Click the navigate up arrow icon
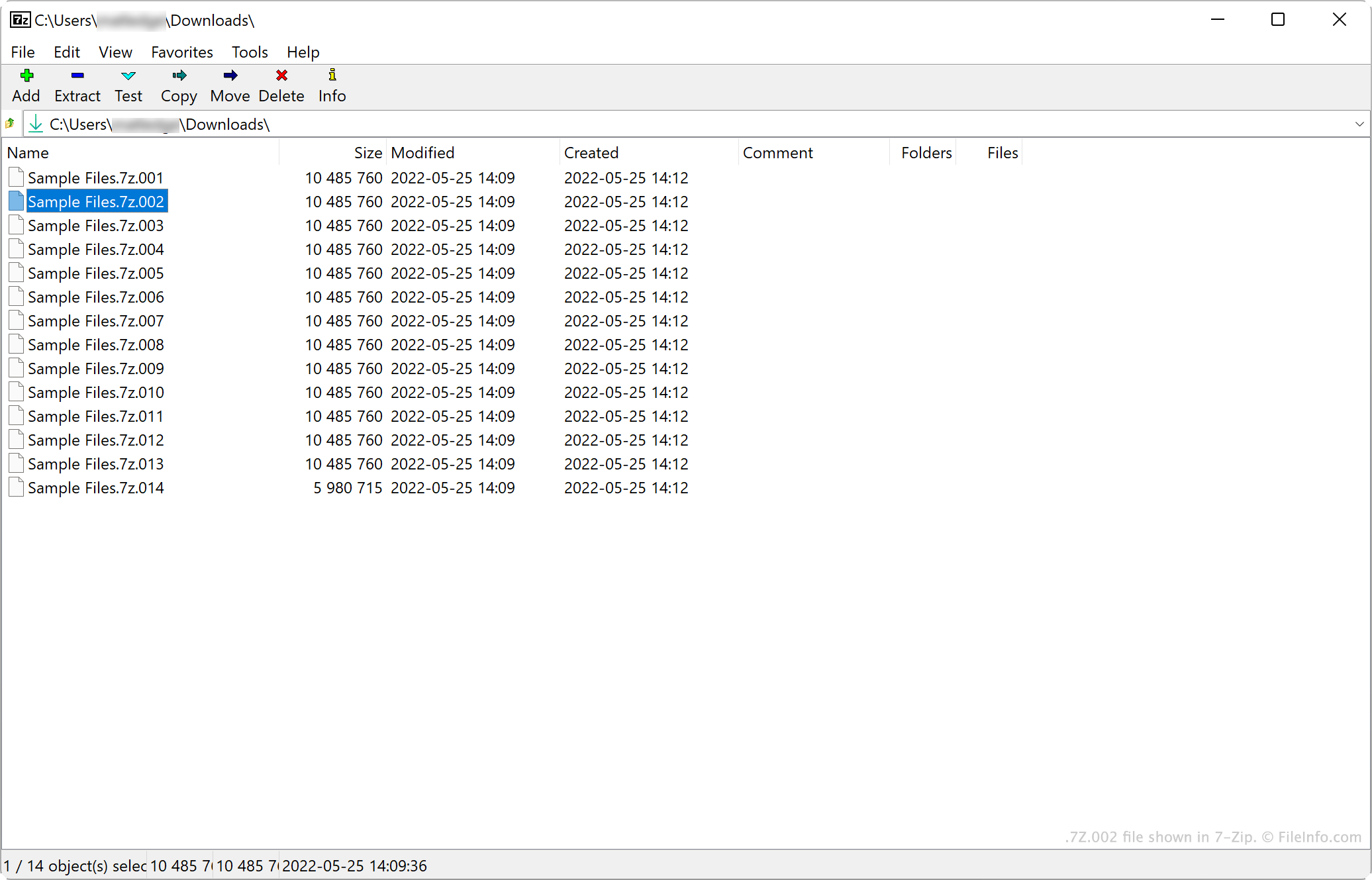 [x=11, y=123]
